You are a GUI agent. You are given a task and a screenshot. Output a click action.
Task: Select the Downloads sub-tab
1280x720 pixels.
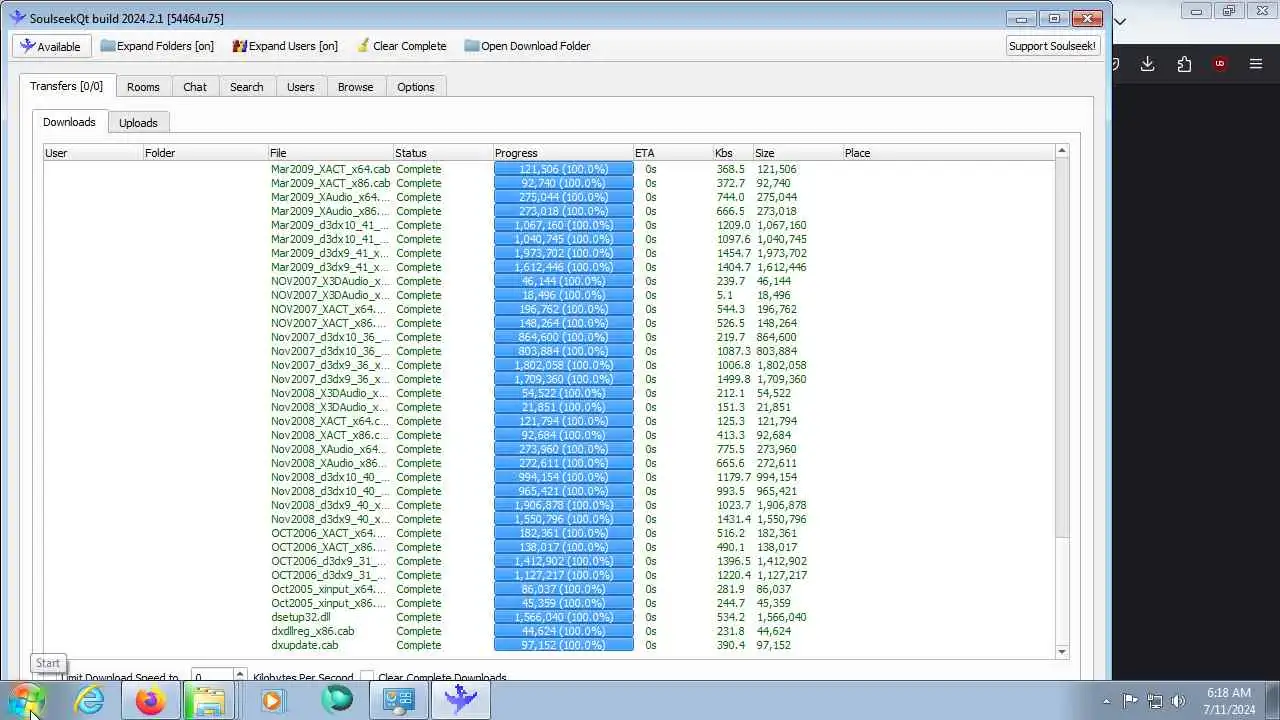pyautogui.click(x=69, y=122)
